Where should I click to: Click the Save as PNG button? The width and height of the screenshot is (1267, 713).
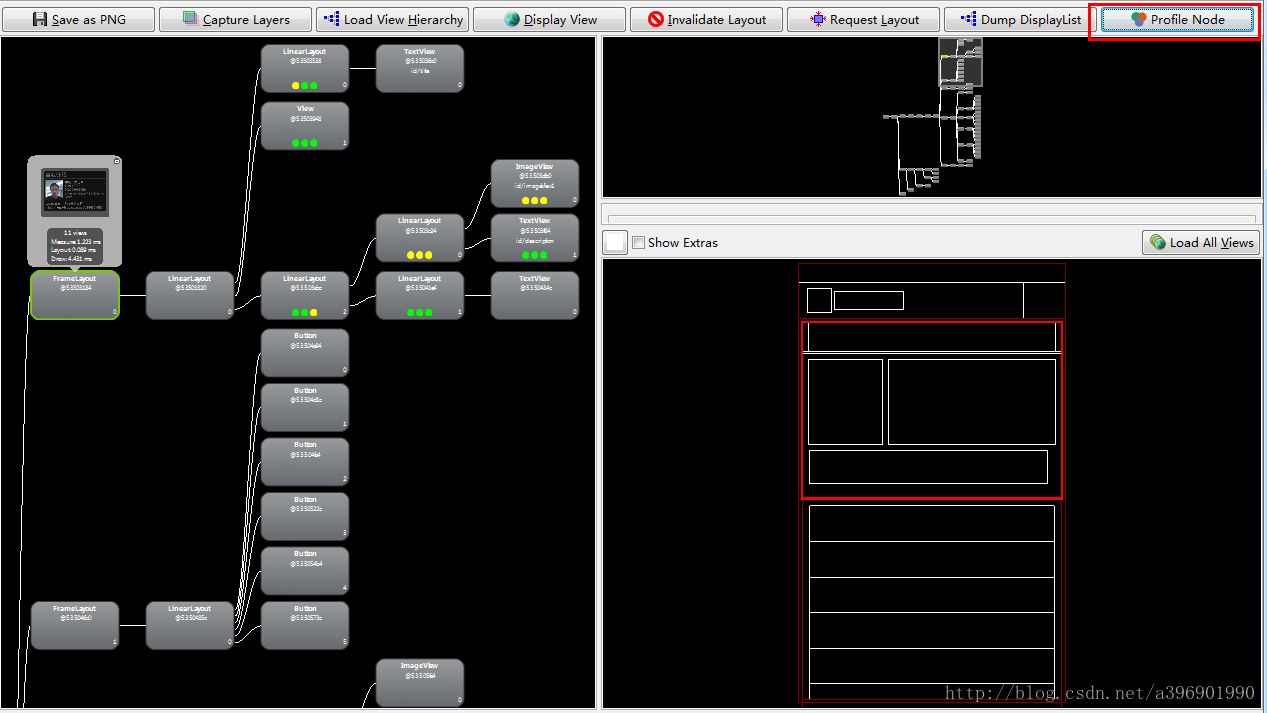(80, 19)
